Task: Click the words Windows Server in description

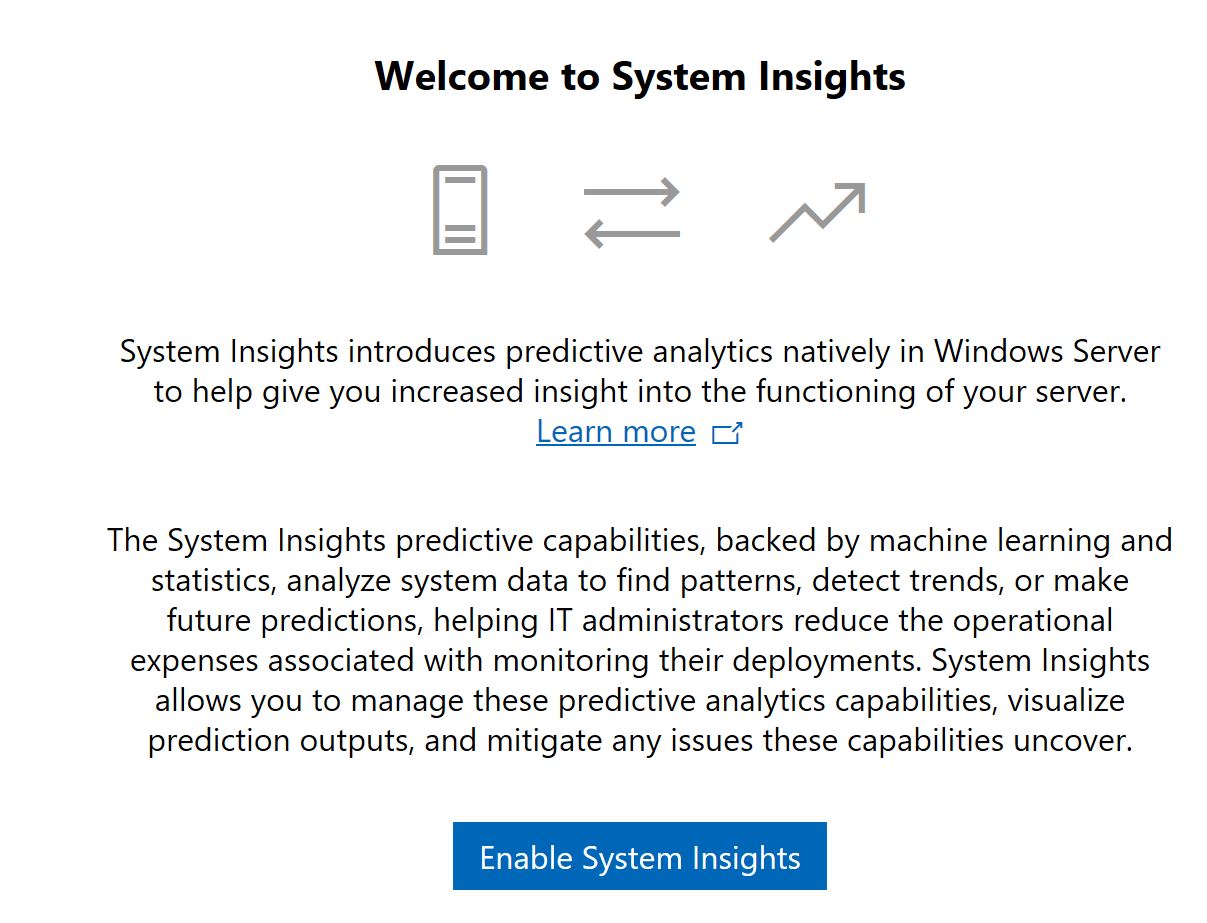Action: click(x=1047, y=352)
